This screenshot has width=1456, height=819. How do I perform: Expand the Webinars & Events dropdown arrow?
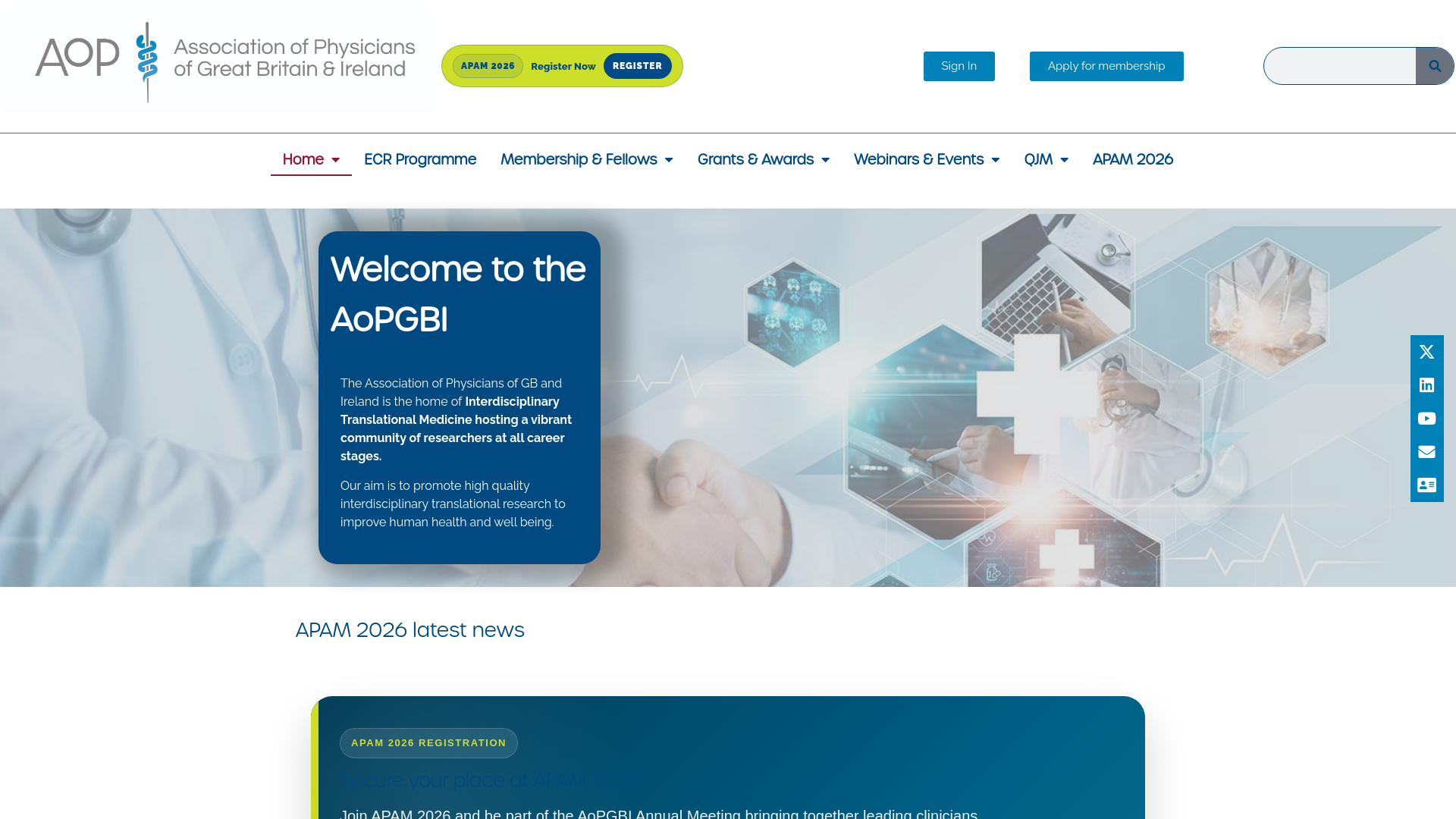(995, 160)
